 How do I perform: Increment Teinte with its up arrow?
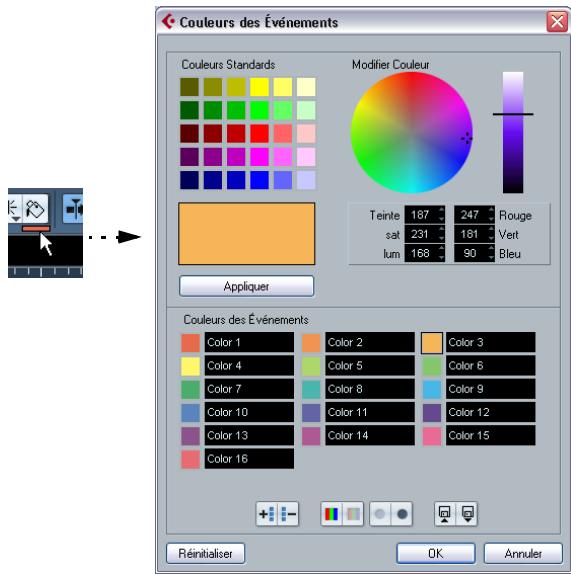pos(441,210)
